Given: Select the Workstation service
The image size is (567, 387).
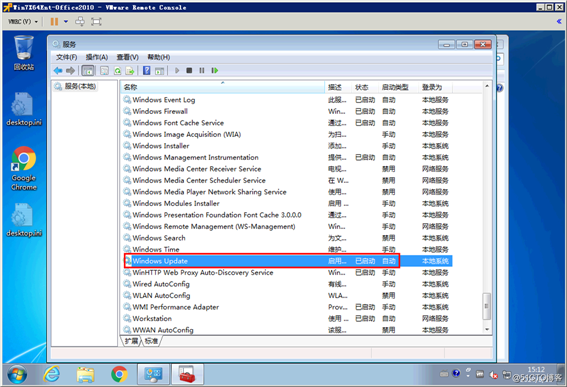Looking at the screenshot, I should coord(287,319).
